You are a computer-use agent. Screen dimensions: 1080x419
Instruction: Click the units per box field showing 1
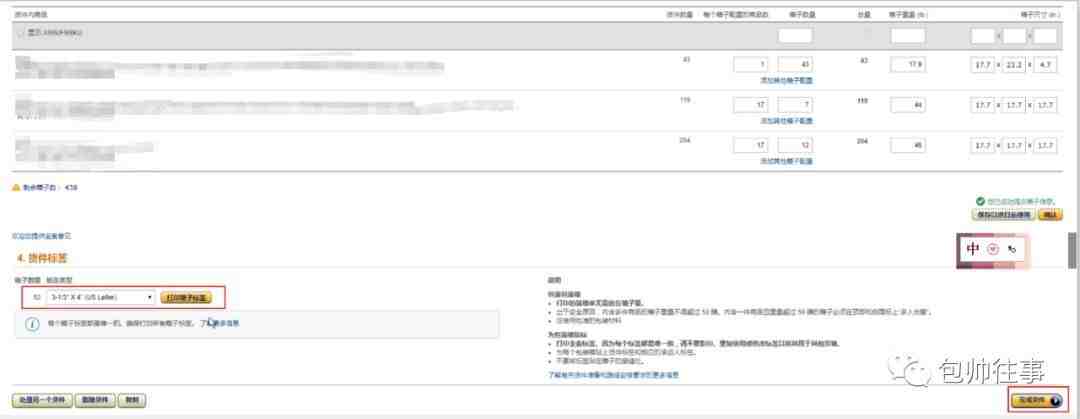751,65
